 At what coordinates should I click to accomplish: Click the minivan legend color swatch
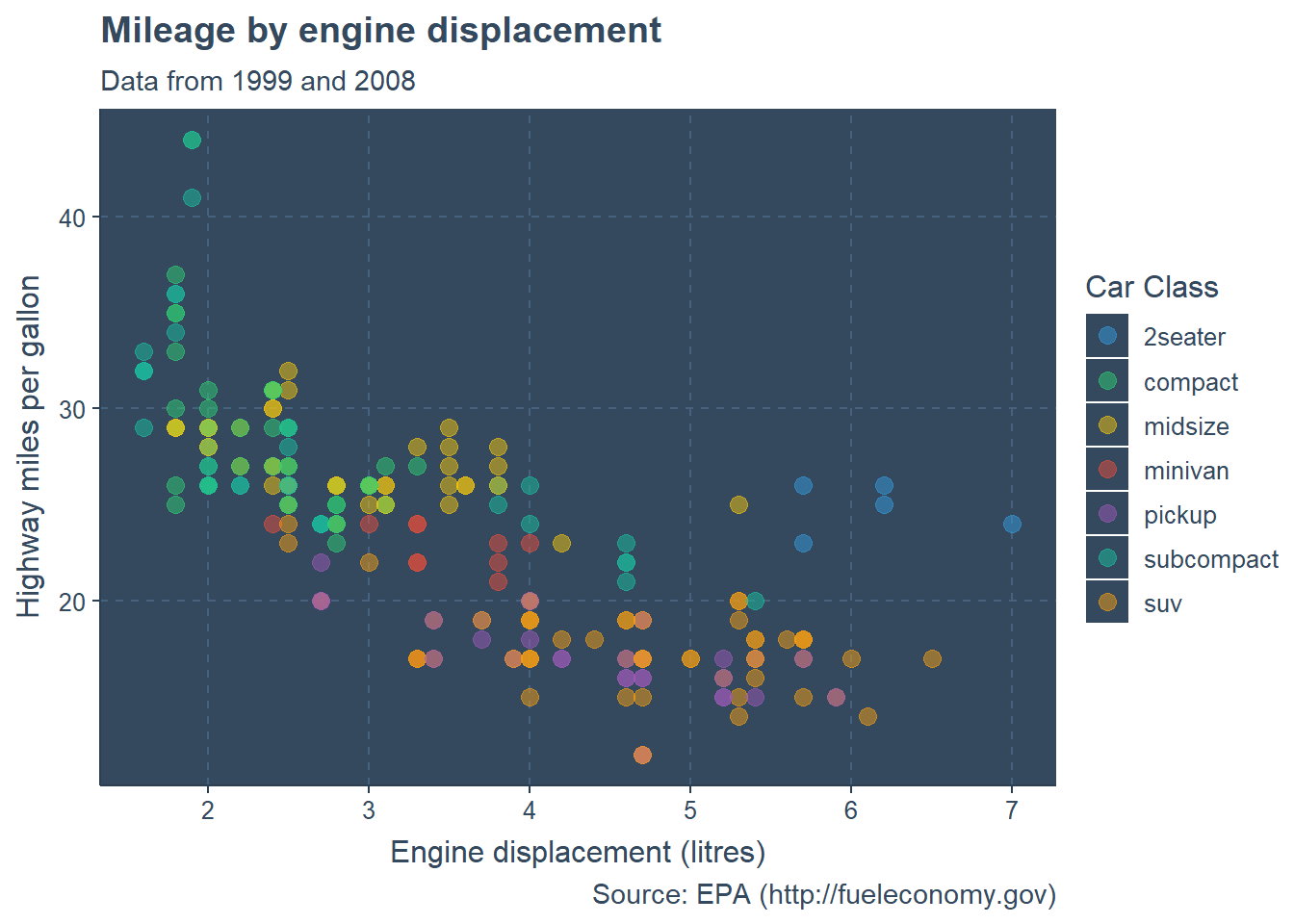tap(1107, 469)
